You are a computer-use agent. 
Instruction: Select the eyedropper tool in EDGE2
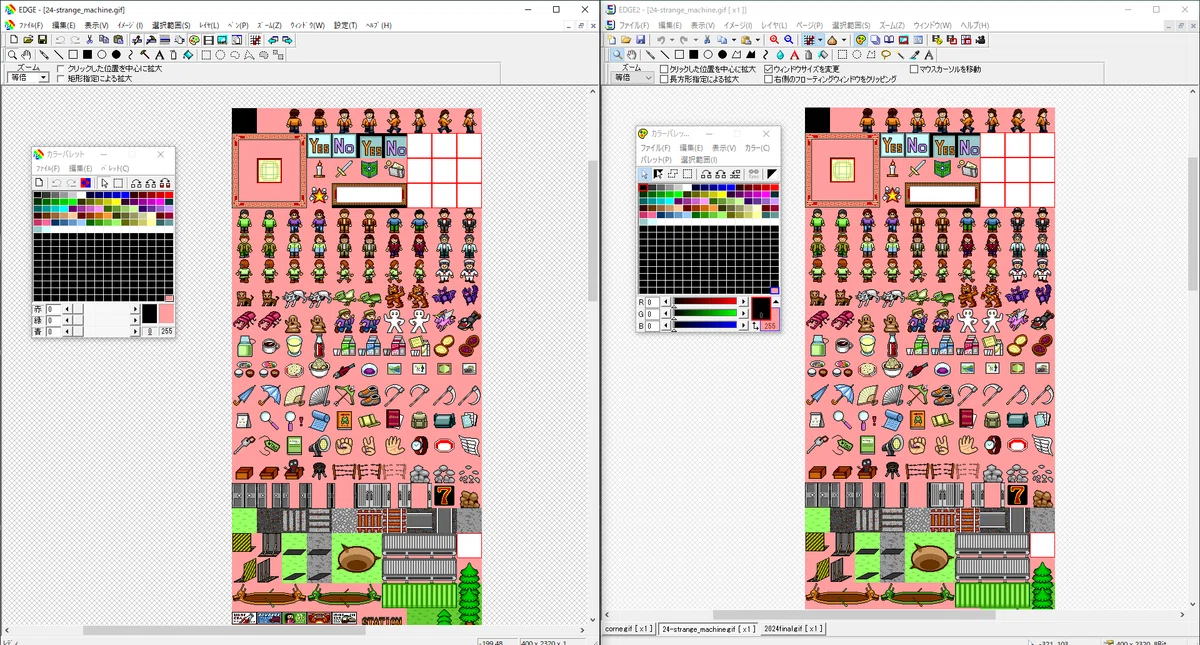point(914,54)
